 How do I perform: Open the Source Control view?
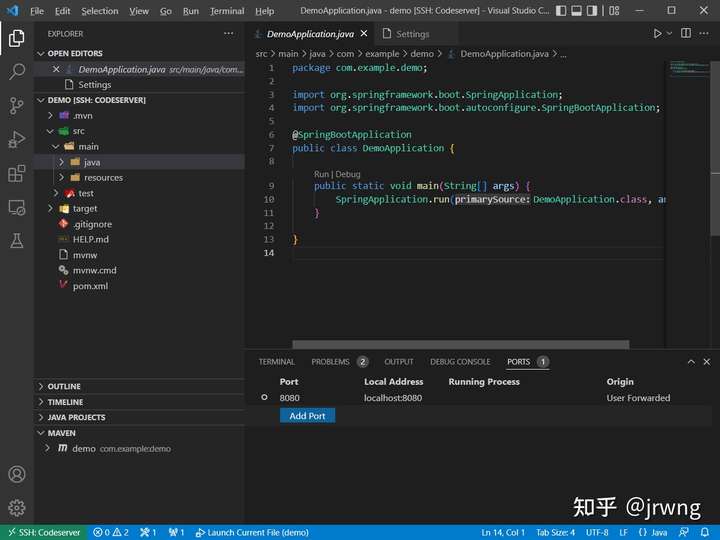click(x=17, y=106)
